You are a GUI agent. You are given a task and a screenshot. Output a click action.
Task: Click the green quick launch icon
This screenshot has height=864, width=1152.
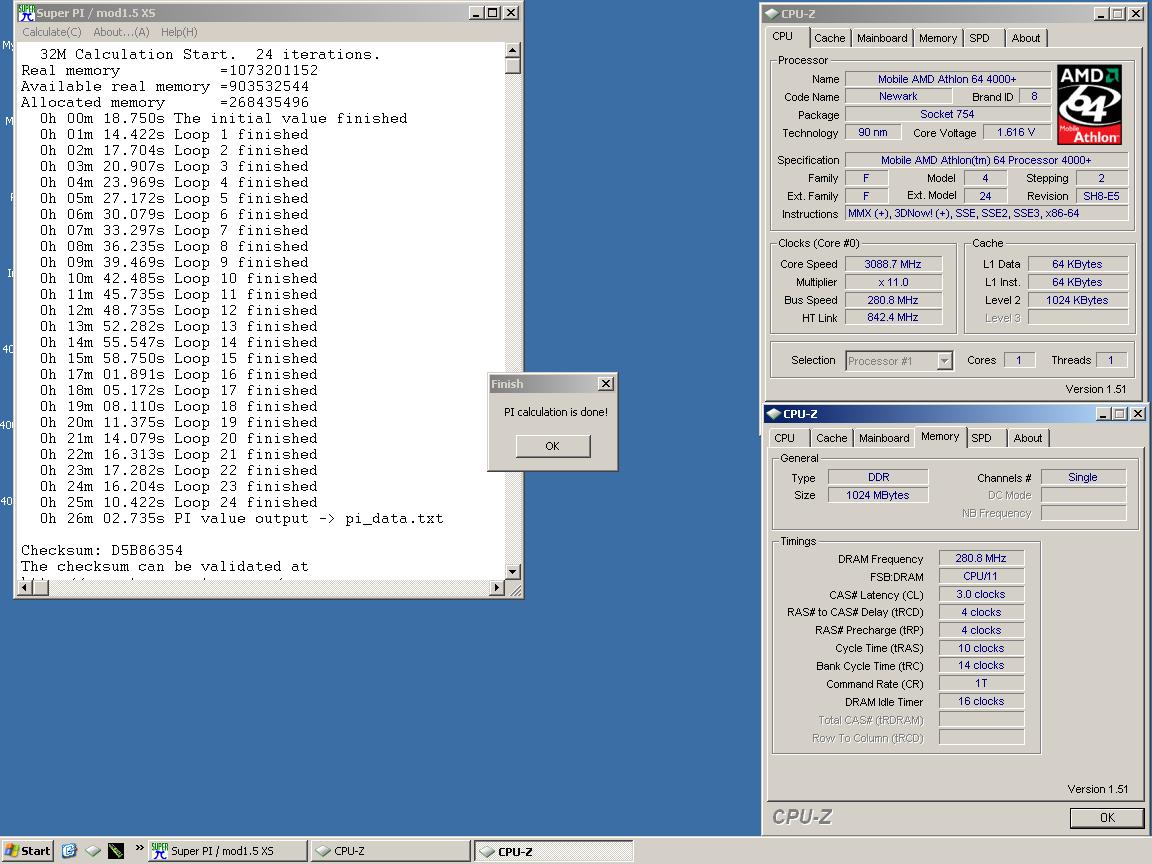[116, 851]
